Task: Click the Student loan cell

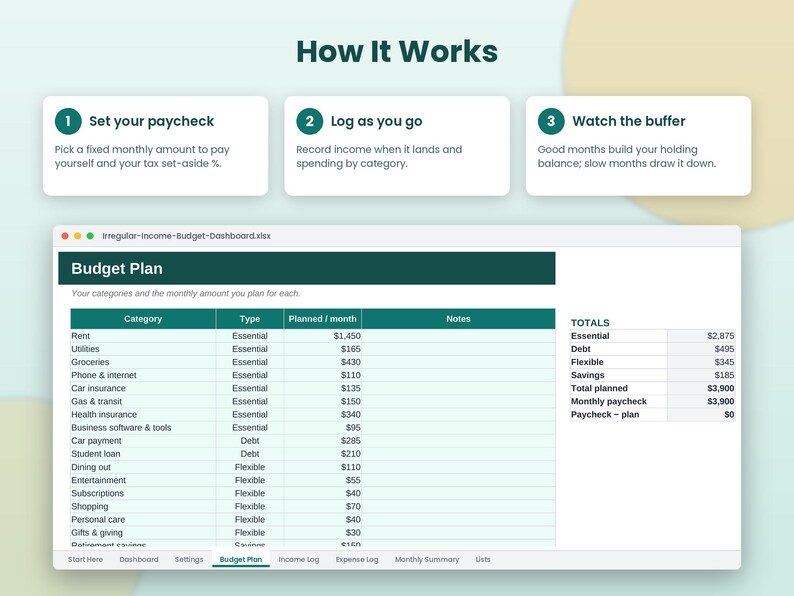Action: pyautogui.click(x=143, y=454)
